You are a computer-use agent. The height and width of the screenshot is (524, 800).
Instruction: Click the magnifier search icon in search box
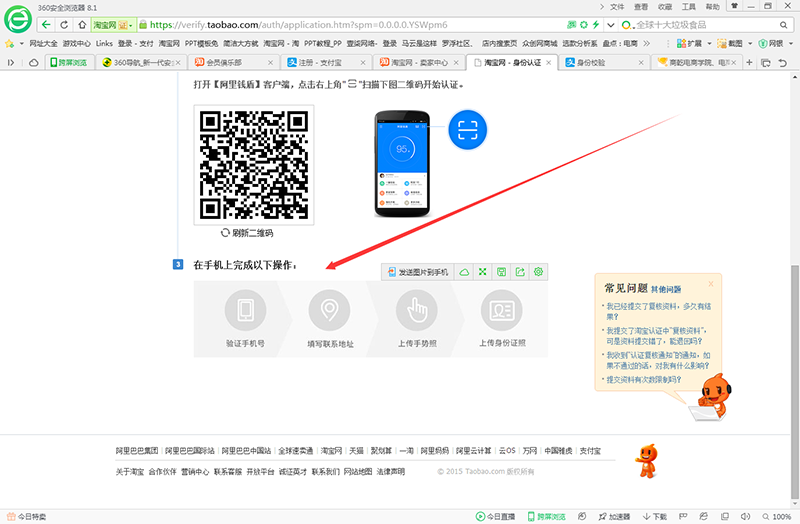click(783, 24)
